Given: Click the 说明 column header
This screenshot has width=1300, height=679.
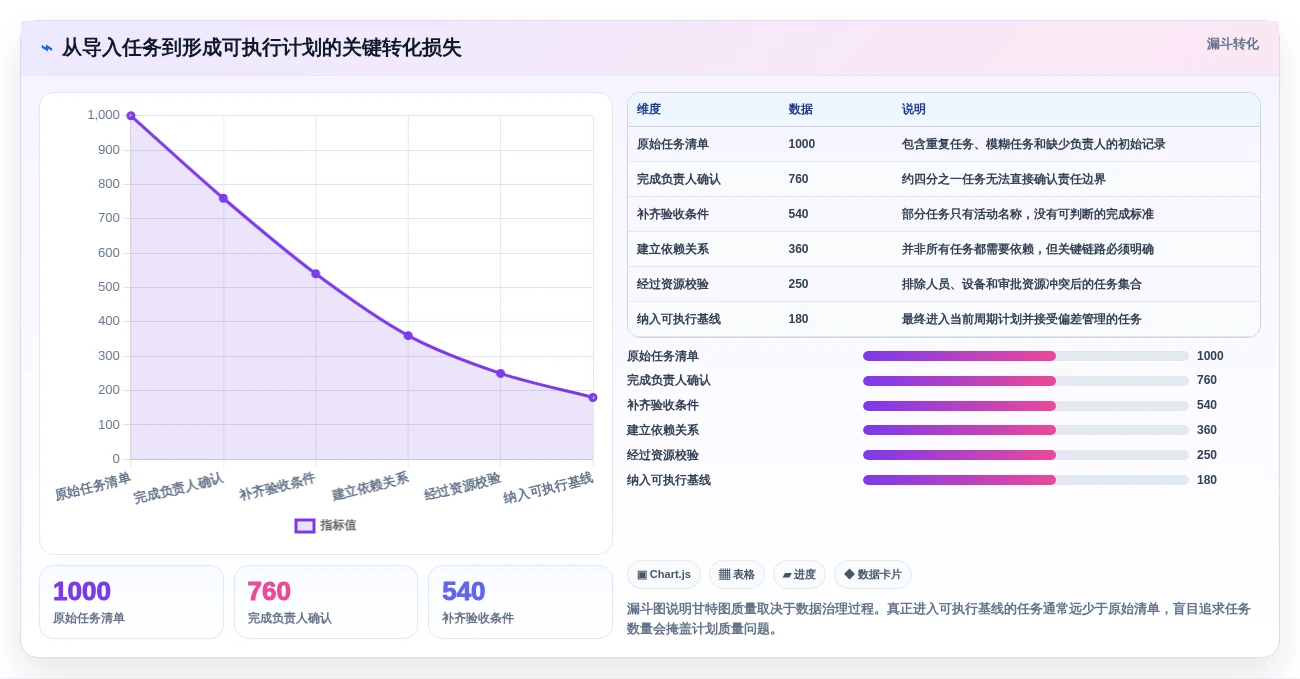Looking at the screenshot, I should [x=914, y=110].
